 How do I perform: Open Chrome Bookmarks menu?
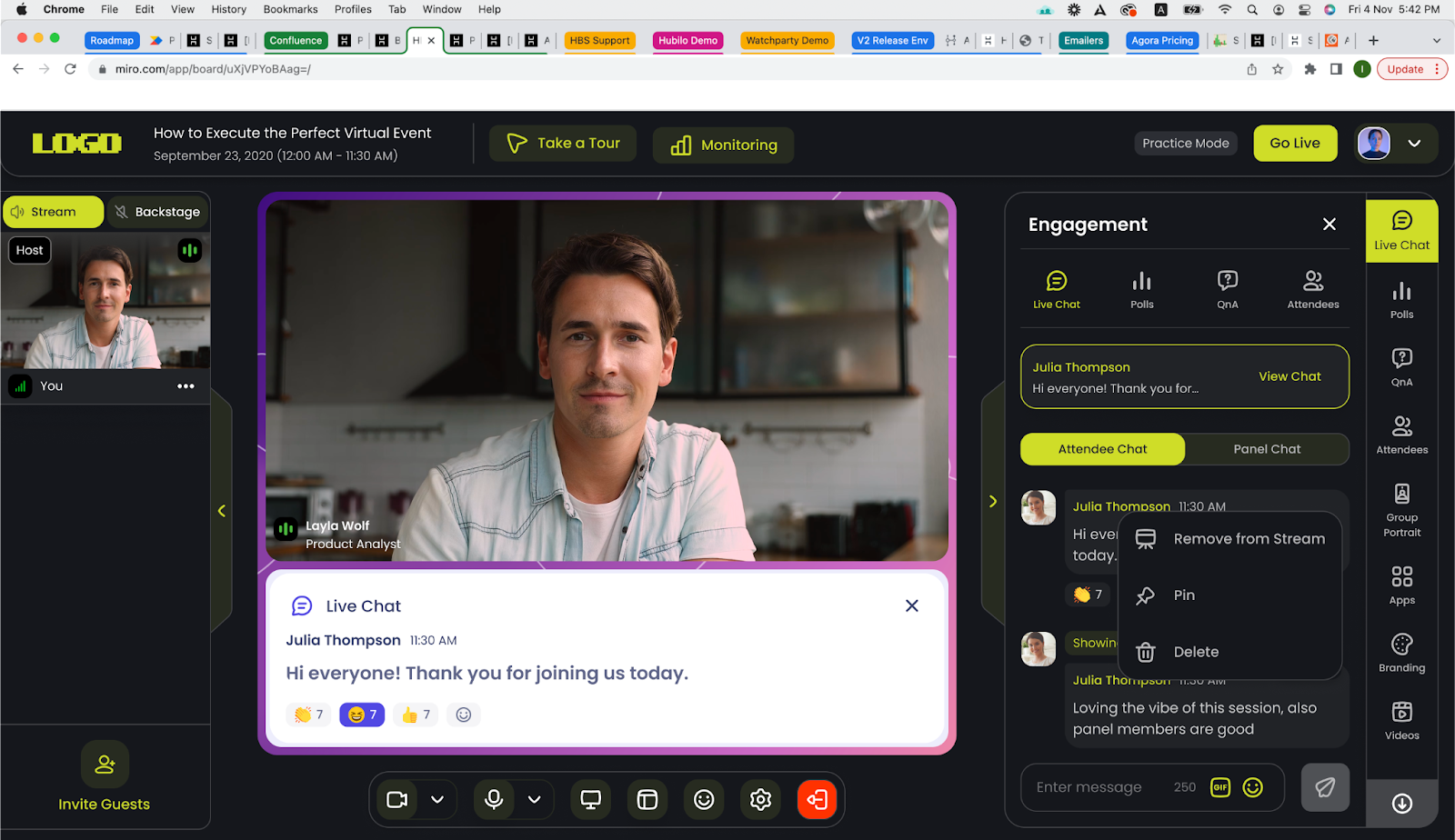pos(290,9)
